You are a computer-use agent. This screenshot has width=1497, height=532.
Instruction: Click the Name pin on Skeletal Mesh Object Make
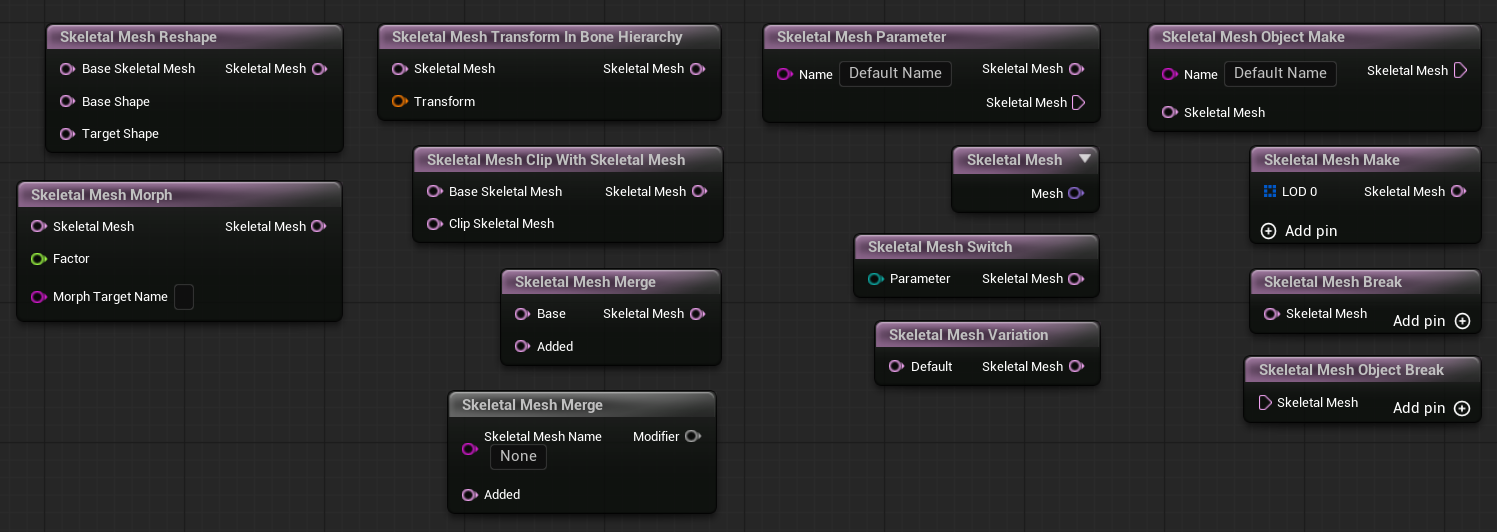point(1169,74)
